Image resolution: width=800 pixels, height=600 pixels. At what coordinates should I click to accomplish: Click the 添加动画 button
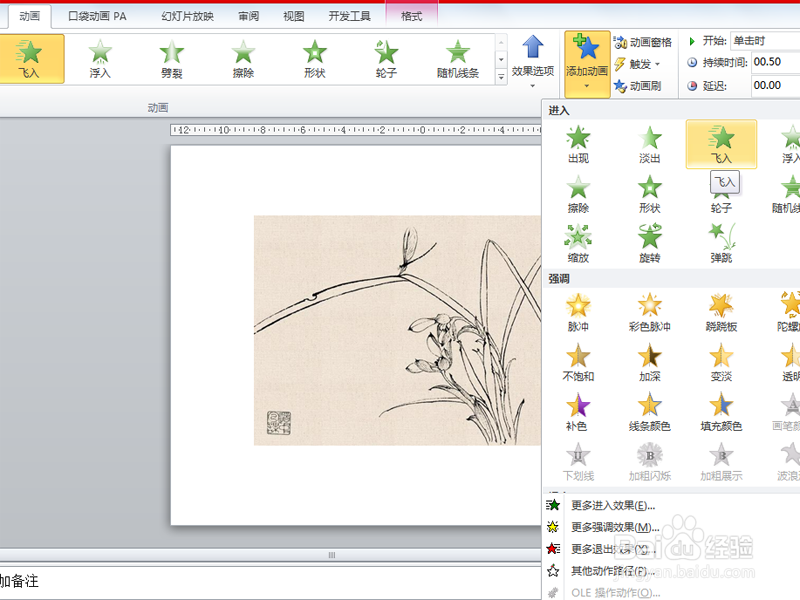click(587, 63)
